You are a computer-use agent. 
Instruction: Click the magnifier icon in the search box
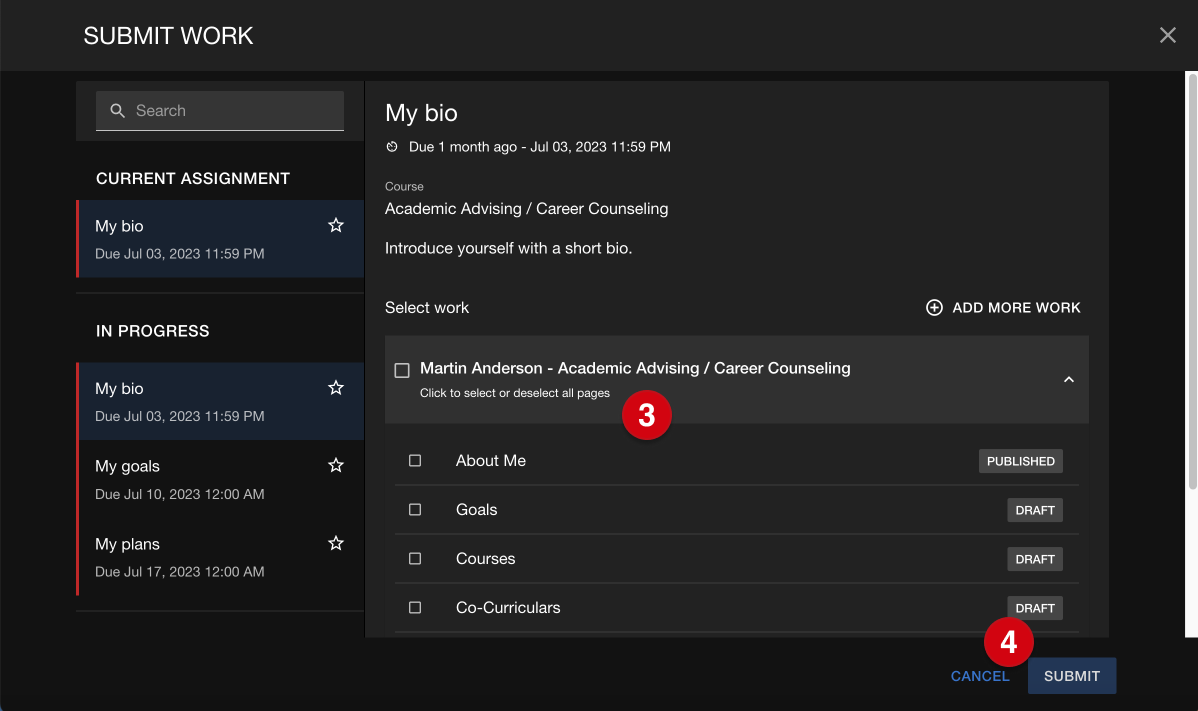(x=118, y=111)
